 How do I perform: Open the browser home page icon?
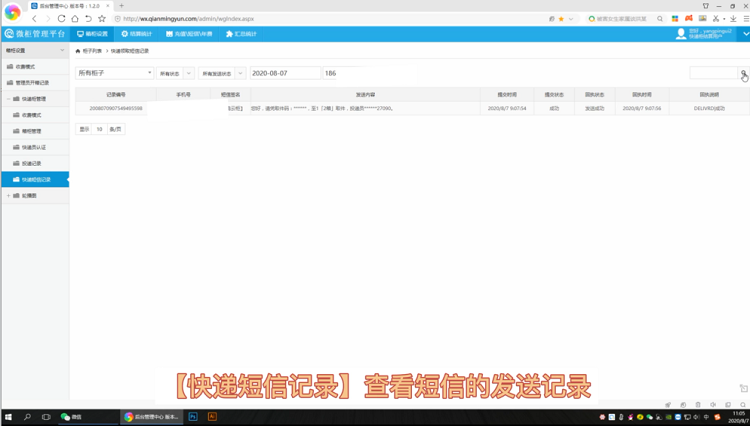tap(75, 19)
